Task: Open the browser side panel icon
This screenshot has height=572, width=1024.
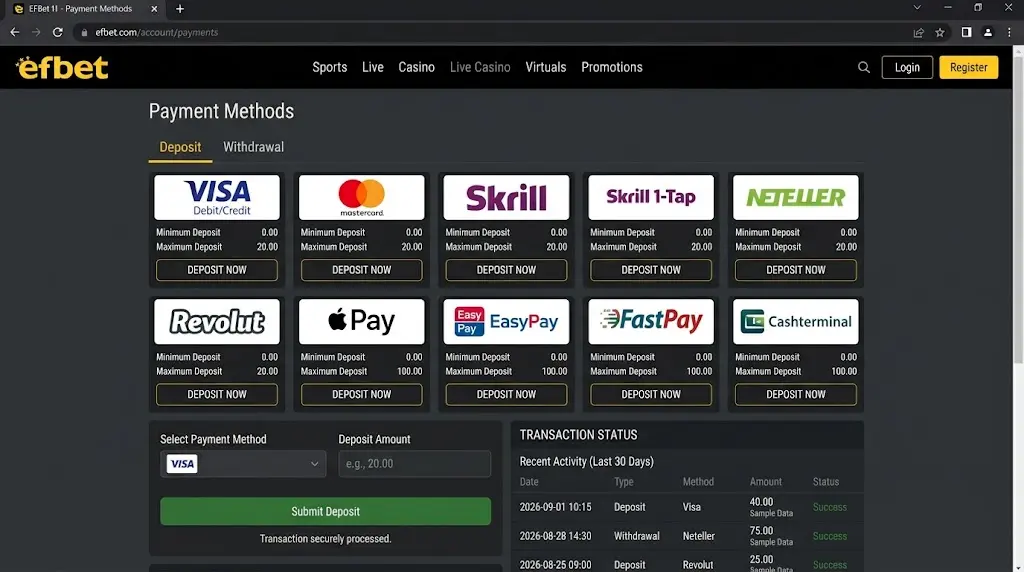Action: pyautogui.click(x=966, y=32)
